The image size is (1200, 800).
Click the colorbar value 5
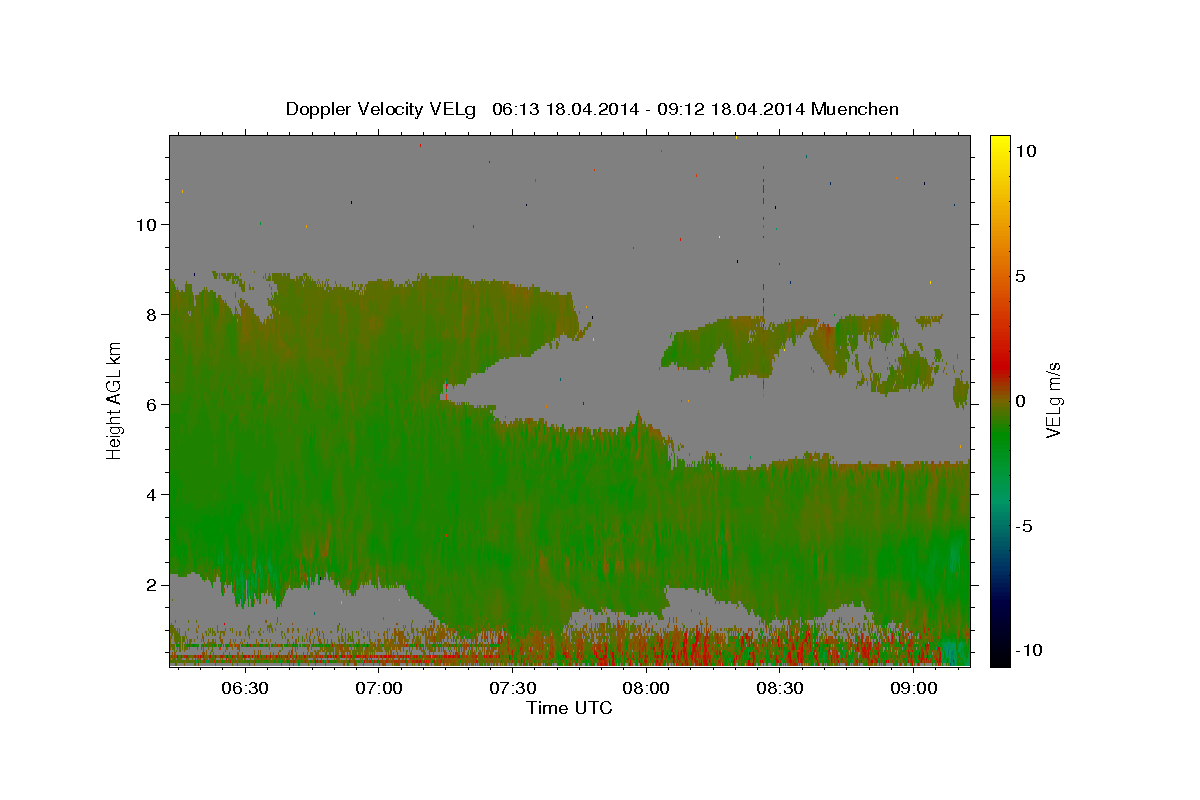point(1020,276)
